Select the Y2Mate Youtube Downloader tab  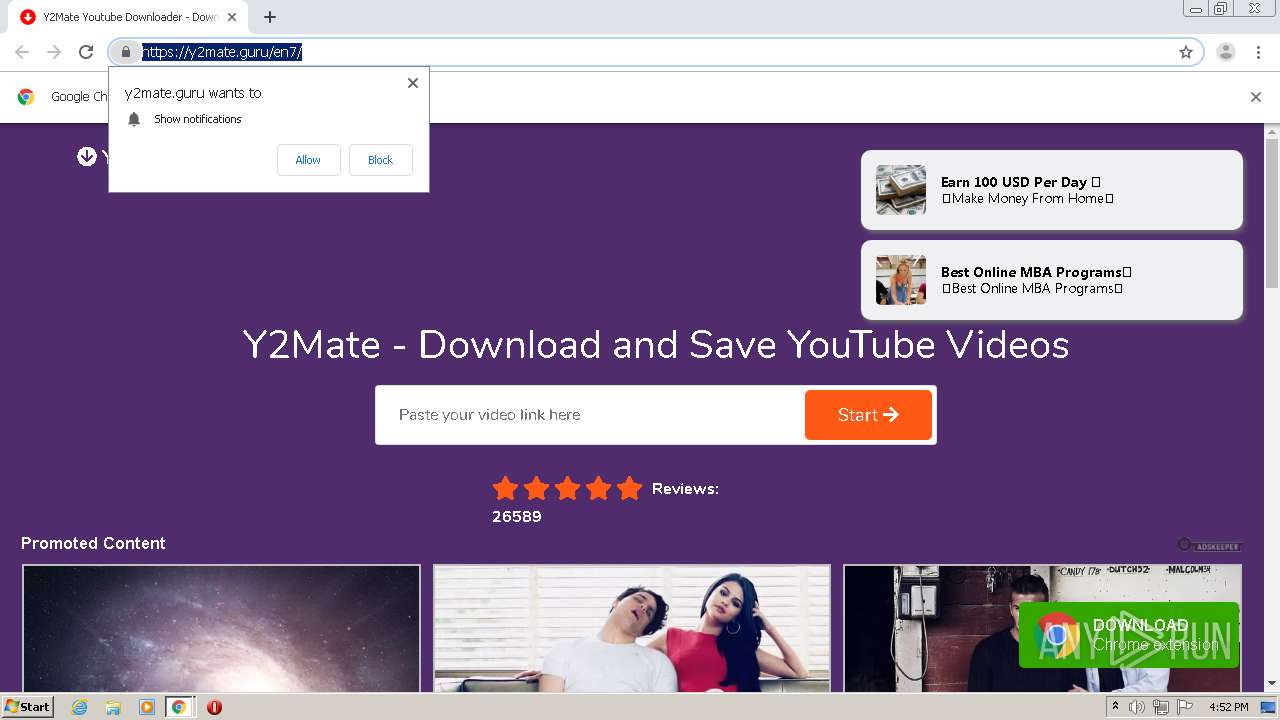click(x=130, y=17)
